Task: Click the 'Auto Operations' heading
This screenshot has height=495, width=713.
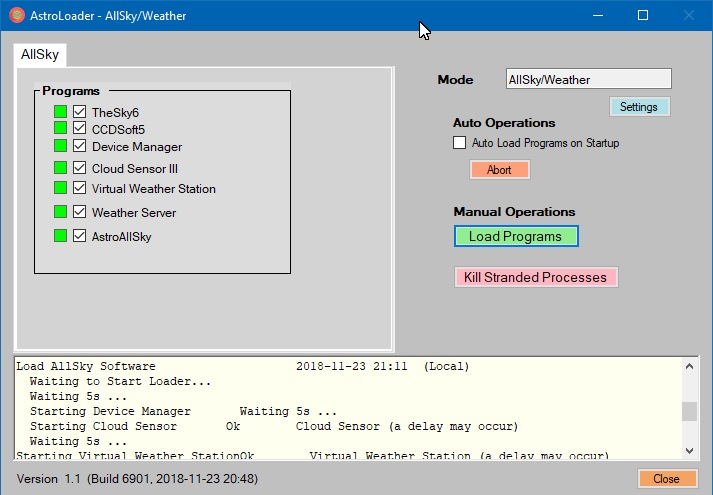Action: pyautogui.click(x=504, y=123)
